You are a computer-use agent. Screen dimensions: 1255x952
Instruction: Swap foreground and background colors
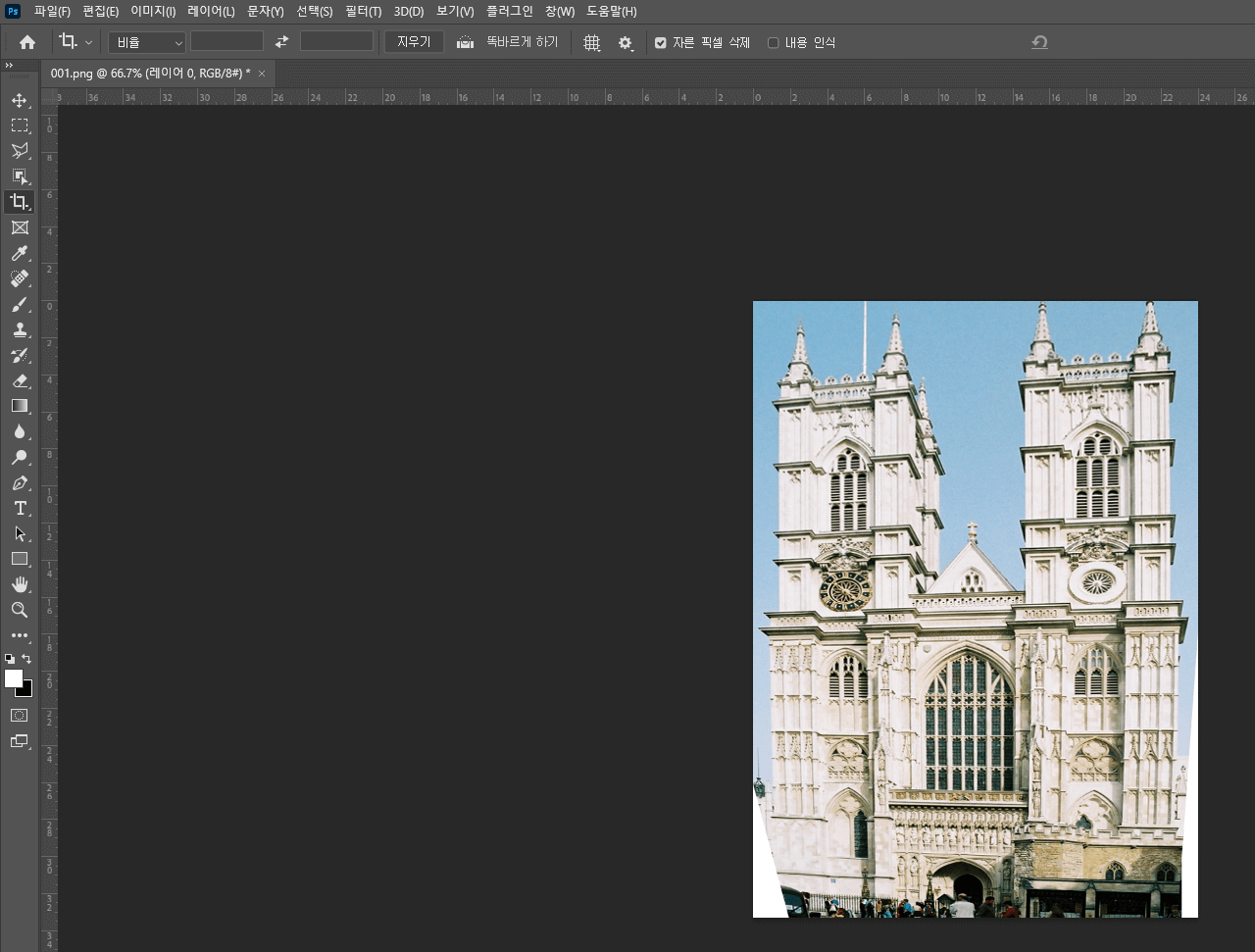[26, 659]
